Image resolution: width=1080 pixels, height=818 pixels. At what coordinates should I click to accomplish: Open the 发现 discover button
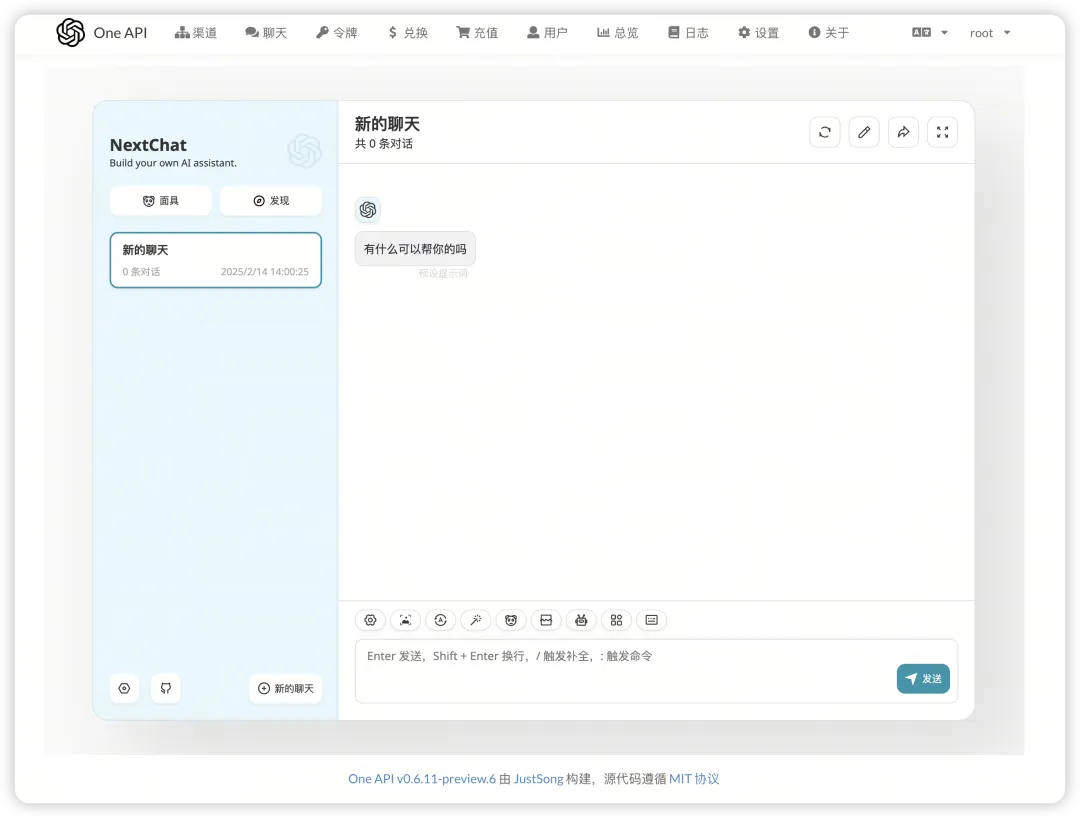pyautogui.click(x=271, y=200)
